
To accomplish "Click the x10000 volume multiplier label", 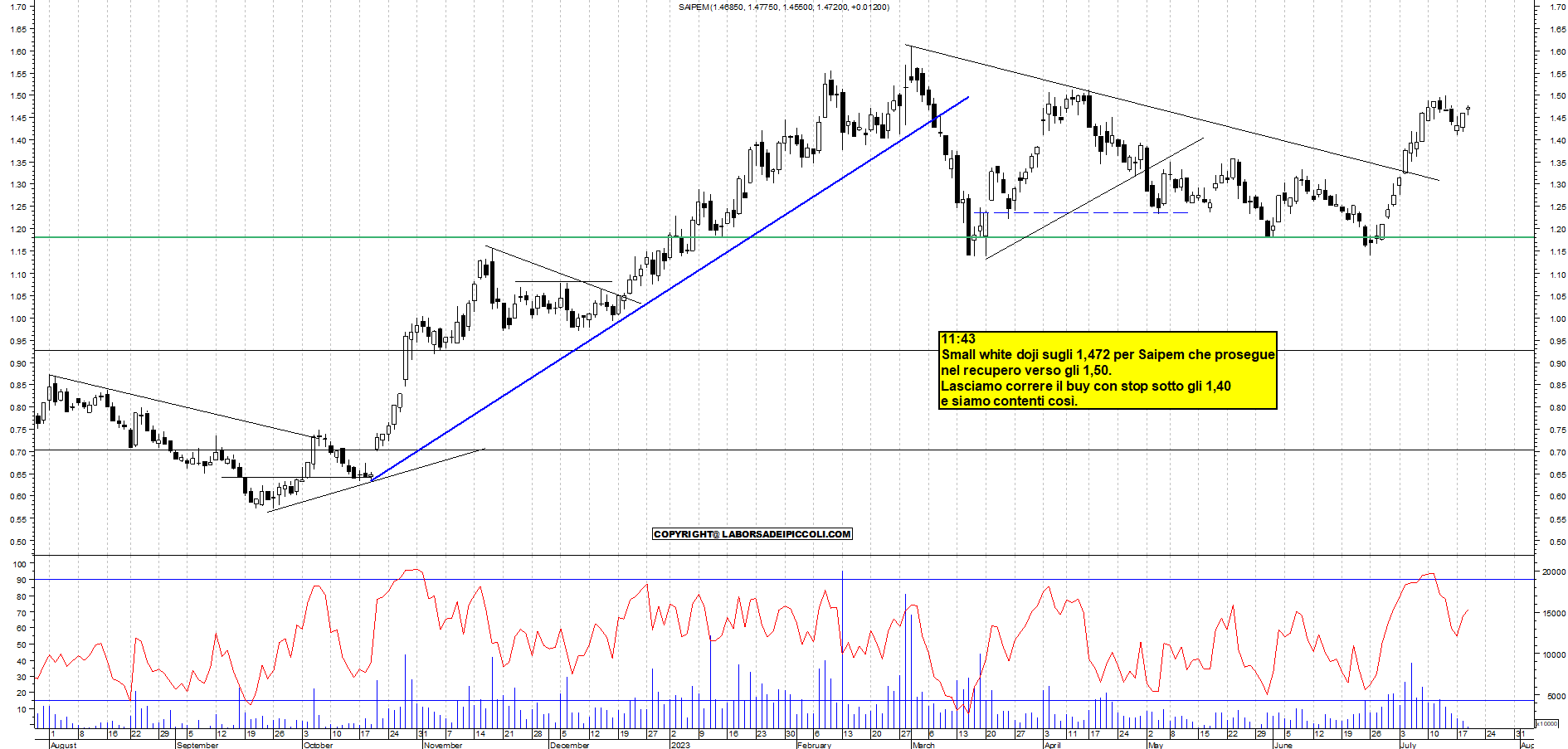I will coord(1546,723).
